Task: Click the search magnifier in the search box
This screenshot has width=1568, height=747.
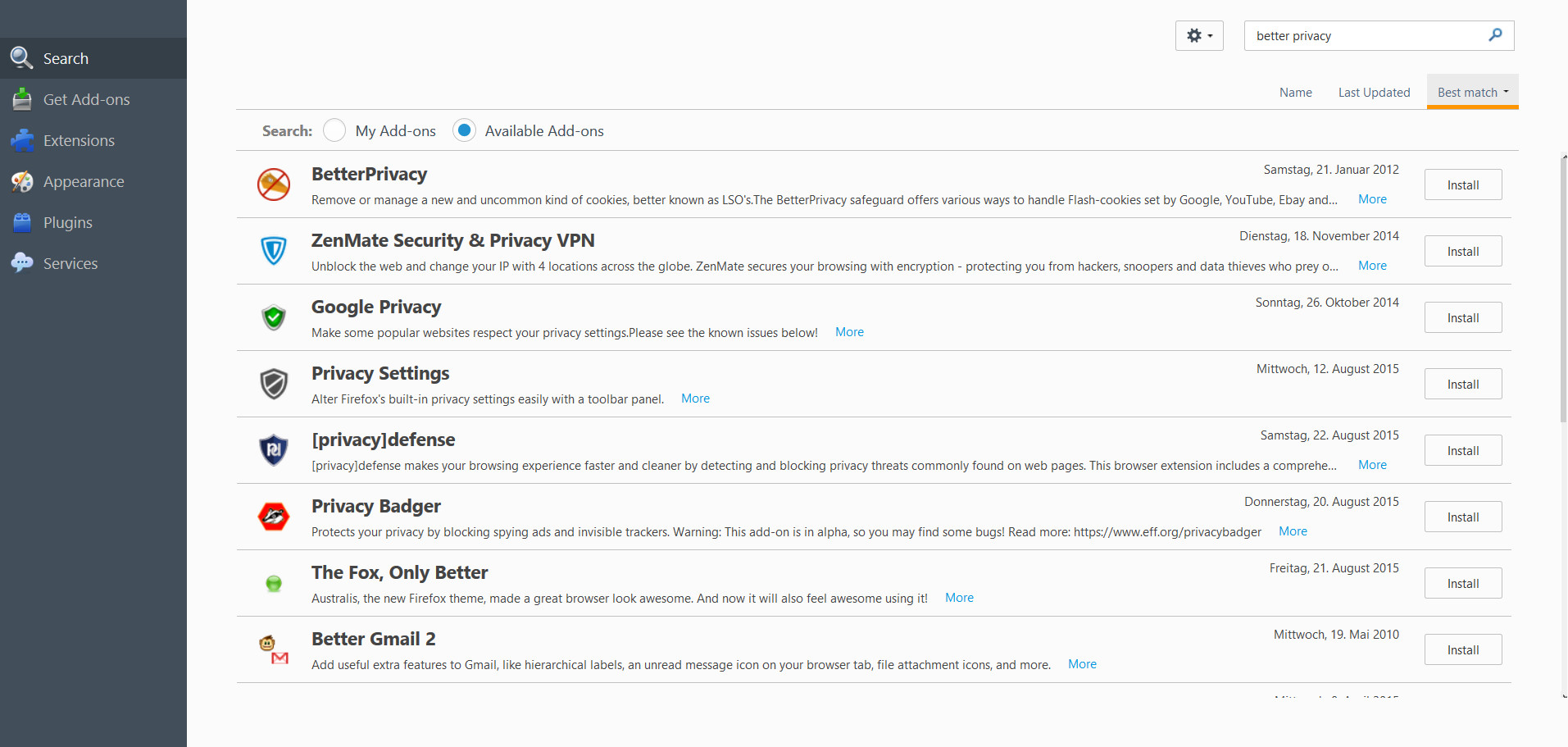Action: pyautogui.click(x=1496, y=35)
